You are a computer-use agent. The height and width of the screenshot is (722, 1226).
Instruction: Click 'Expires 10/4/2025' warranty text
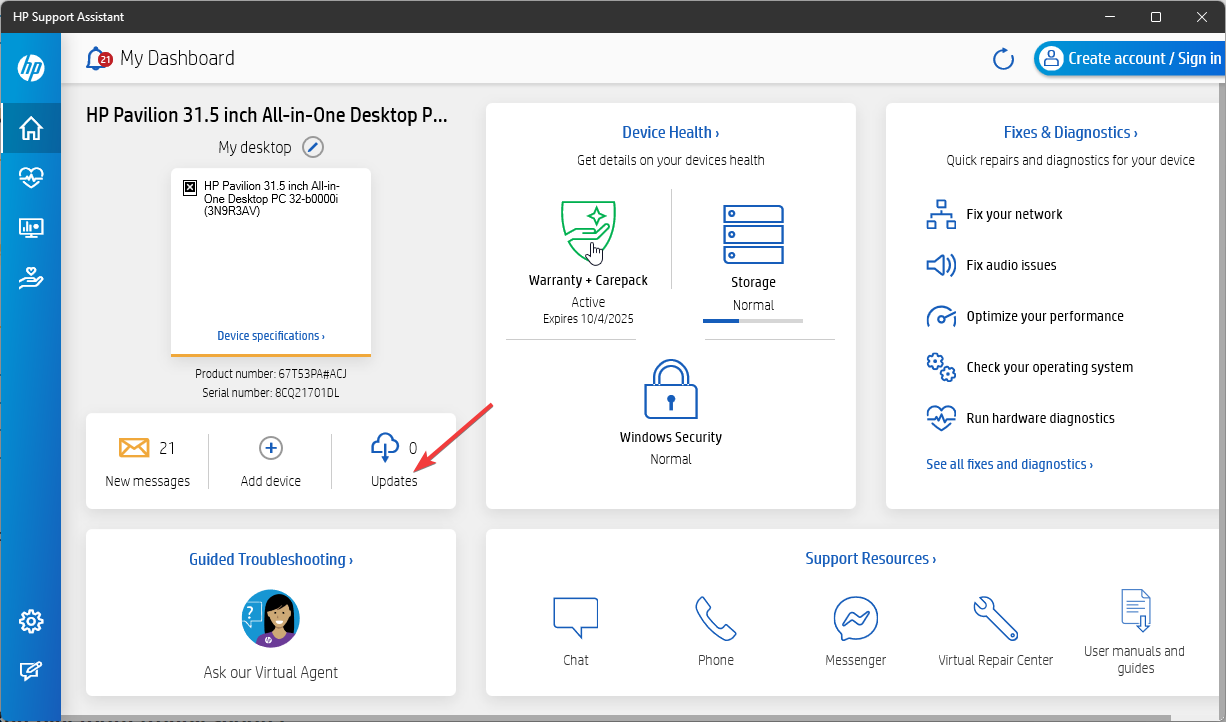click(x=588, y=319)
